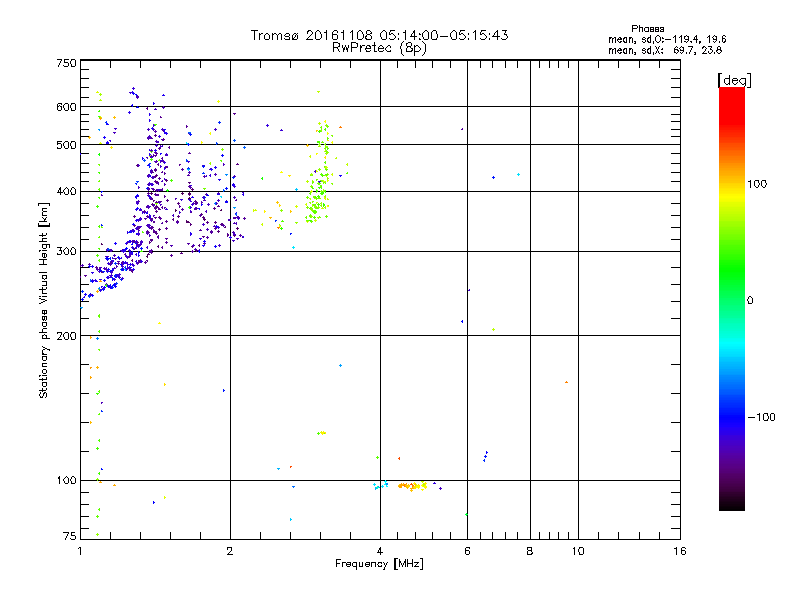Click the x-axis tick label "16"
The width and height of the screenshot is (800, 600).
[x=680, y=551]
